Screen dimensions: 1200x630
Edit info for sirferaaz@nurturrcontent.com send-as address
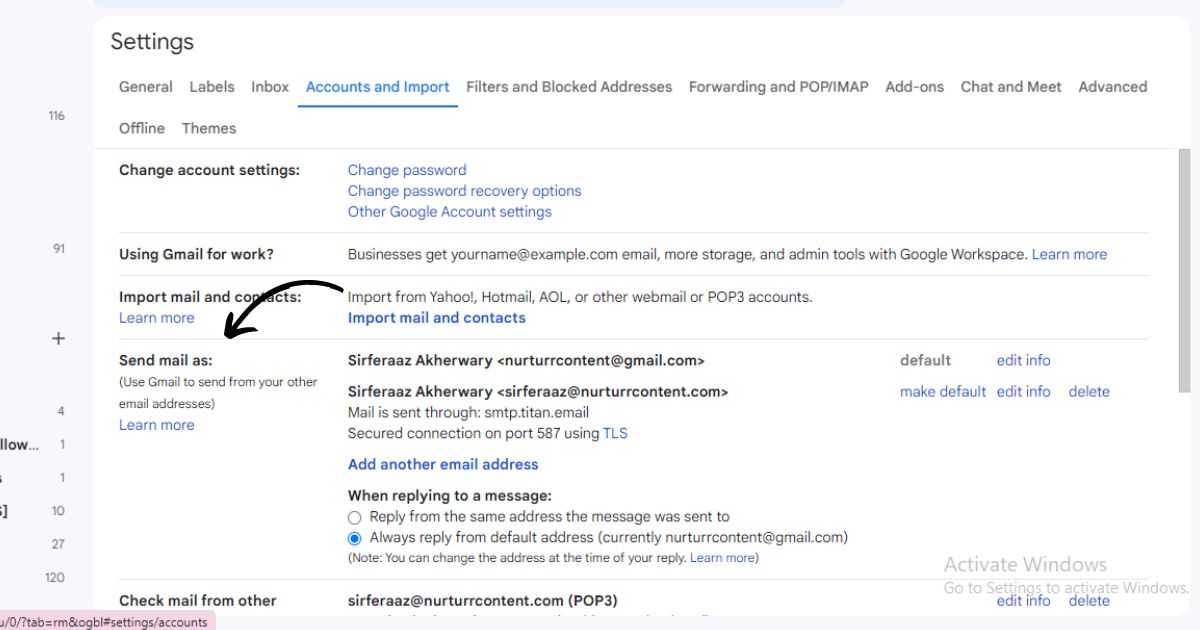(x=1024, y=392)
